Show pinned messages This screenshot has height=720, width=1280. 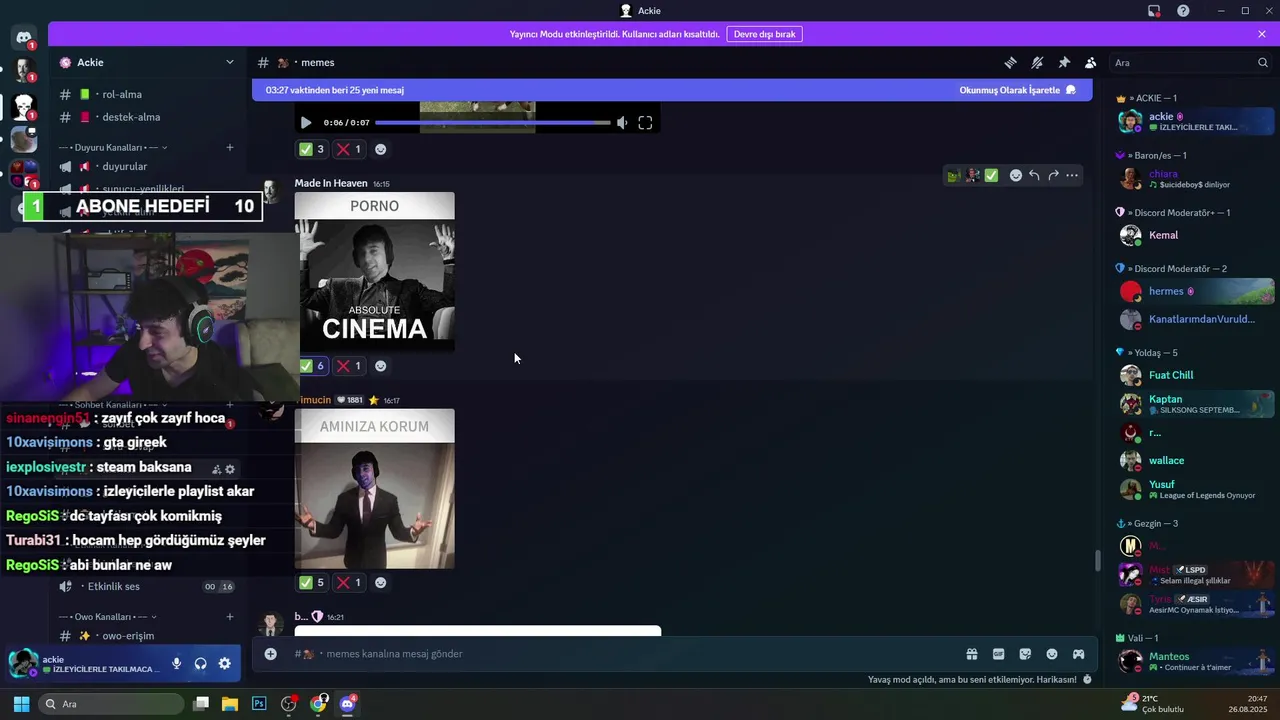click(x=1064, y=62)
